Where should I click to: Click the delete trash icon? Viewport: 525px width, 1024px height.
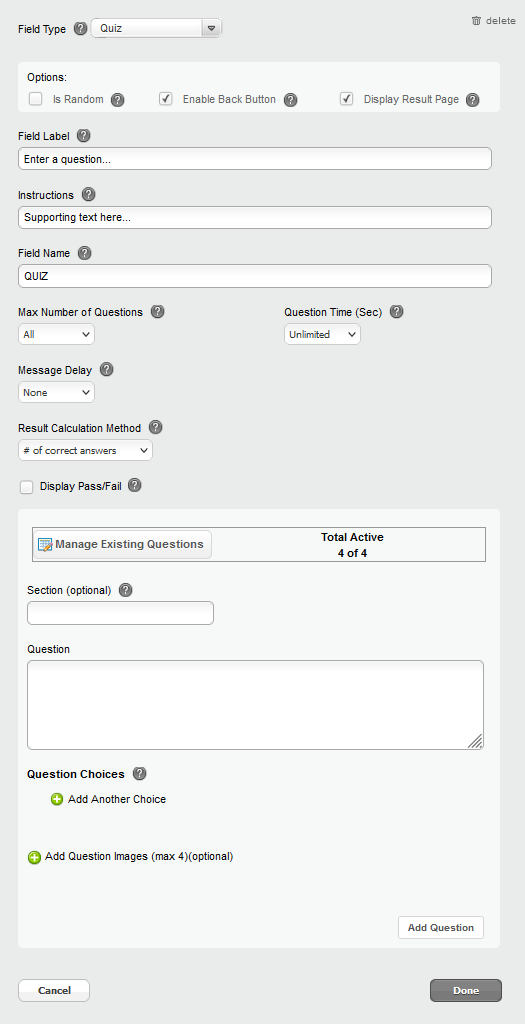(x=476, y=21)
